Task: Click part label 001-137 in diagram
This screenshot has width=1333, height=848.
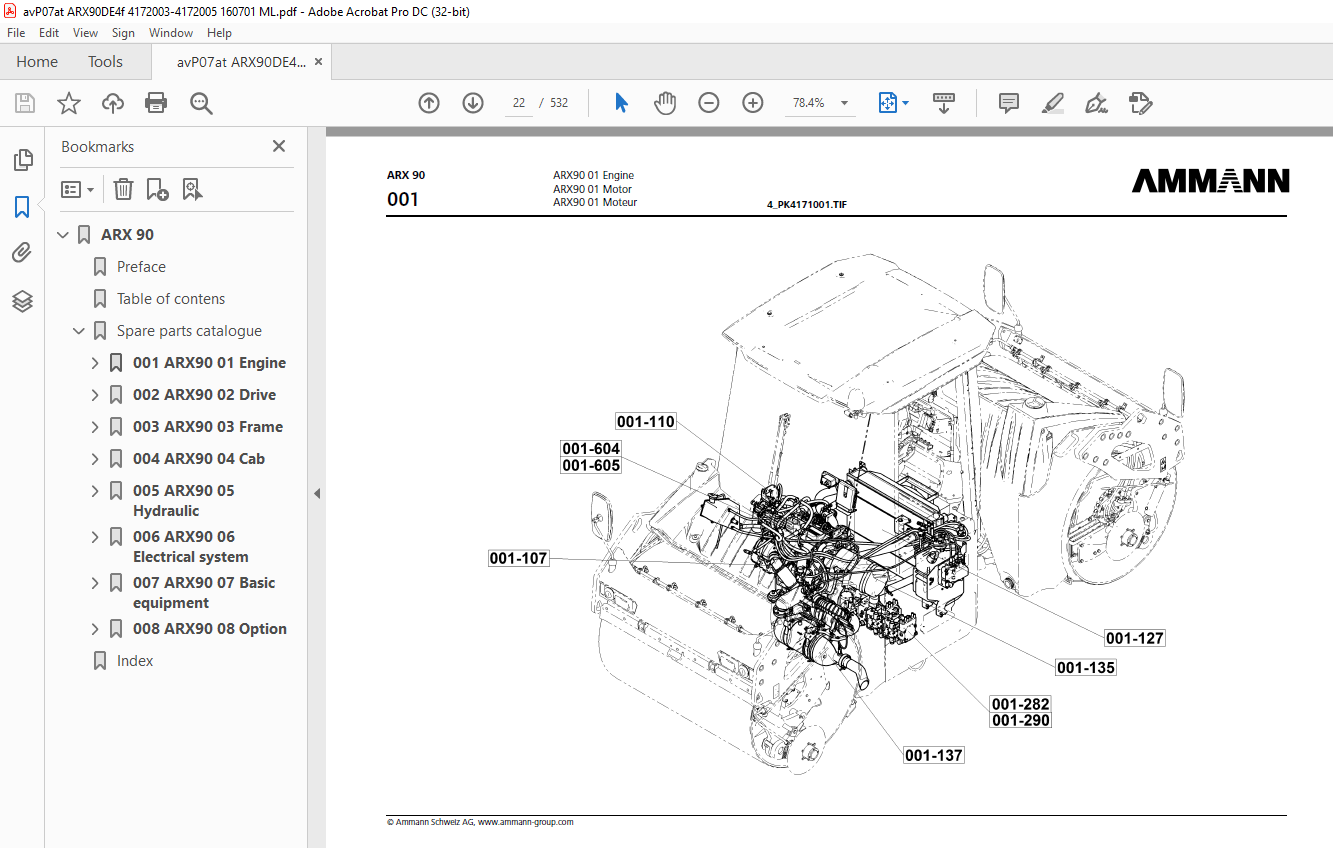Action: pos(934,755)
